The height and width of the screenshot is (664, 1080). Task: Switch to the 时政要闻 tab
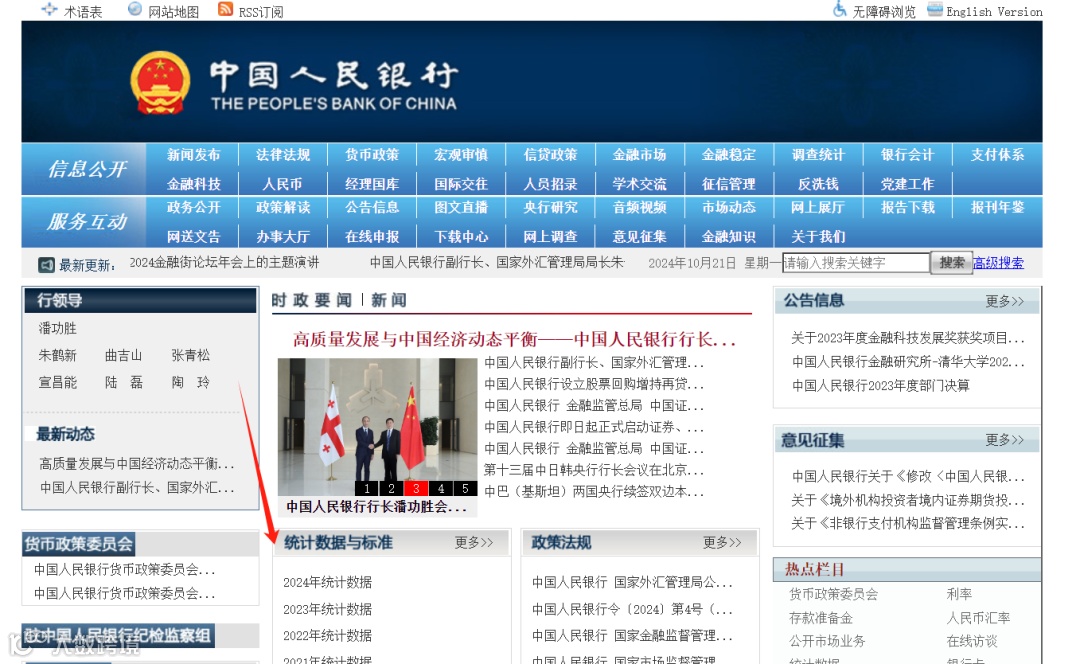pos(311,300)
